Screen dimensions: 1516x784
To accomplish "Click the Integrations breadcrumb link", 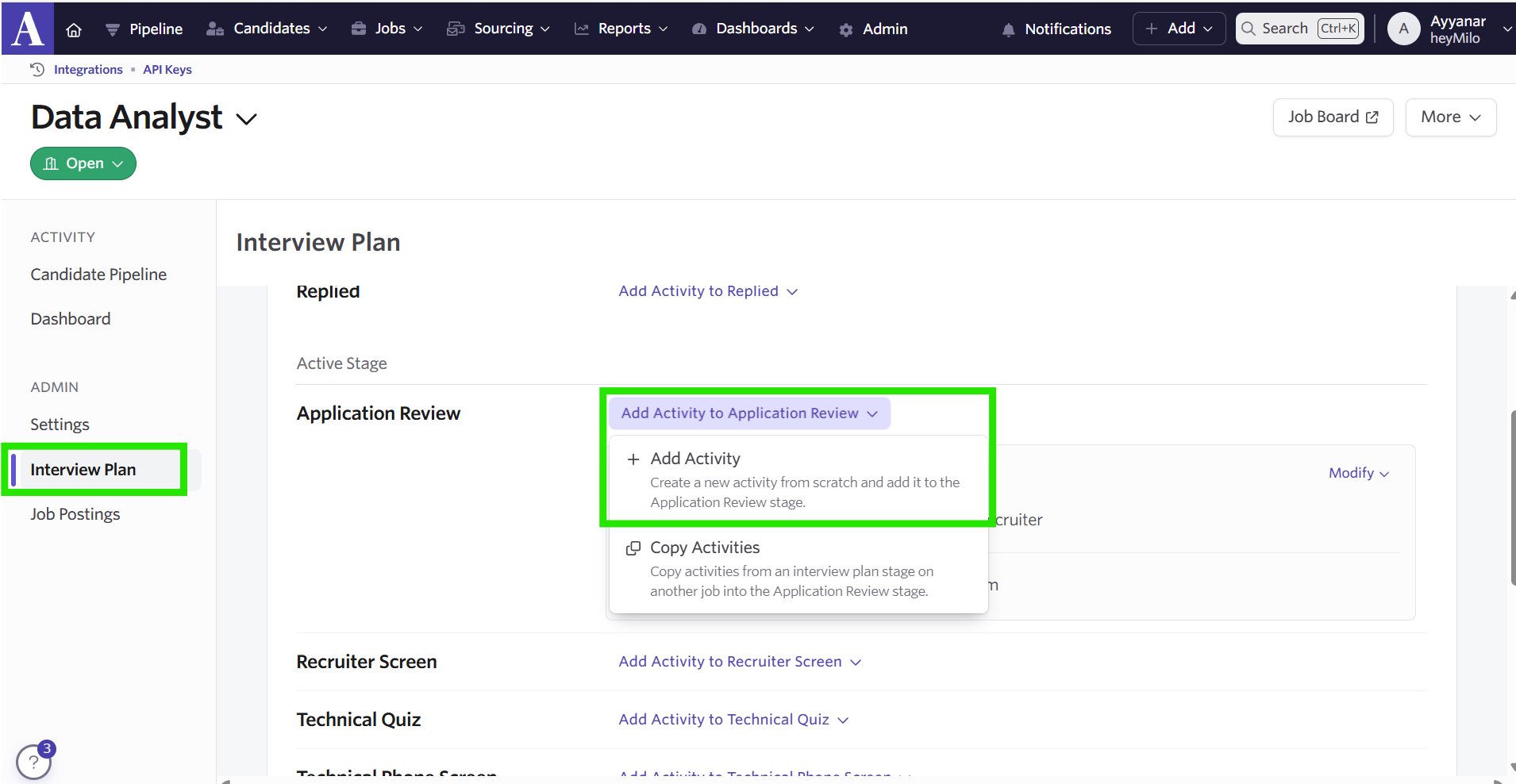I will 88,70.
